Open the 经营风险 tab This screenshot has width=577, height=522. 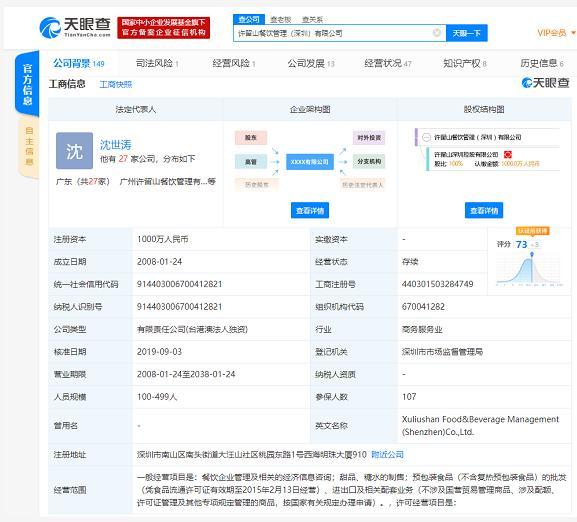[x=234, y=63]
